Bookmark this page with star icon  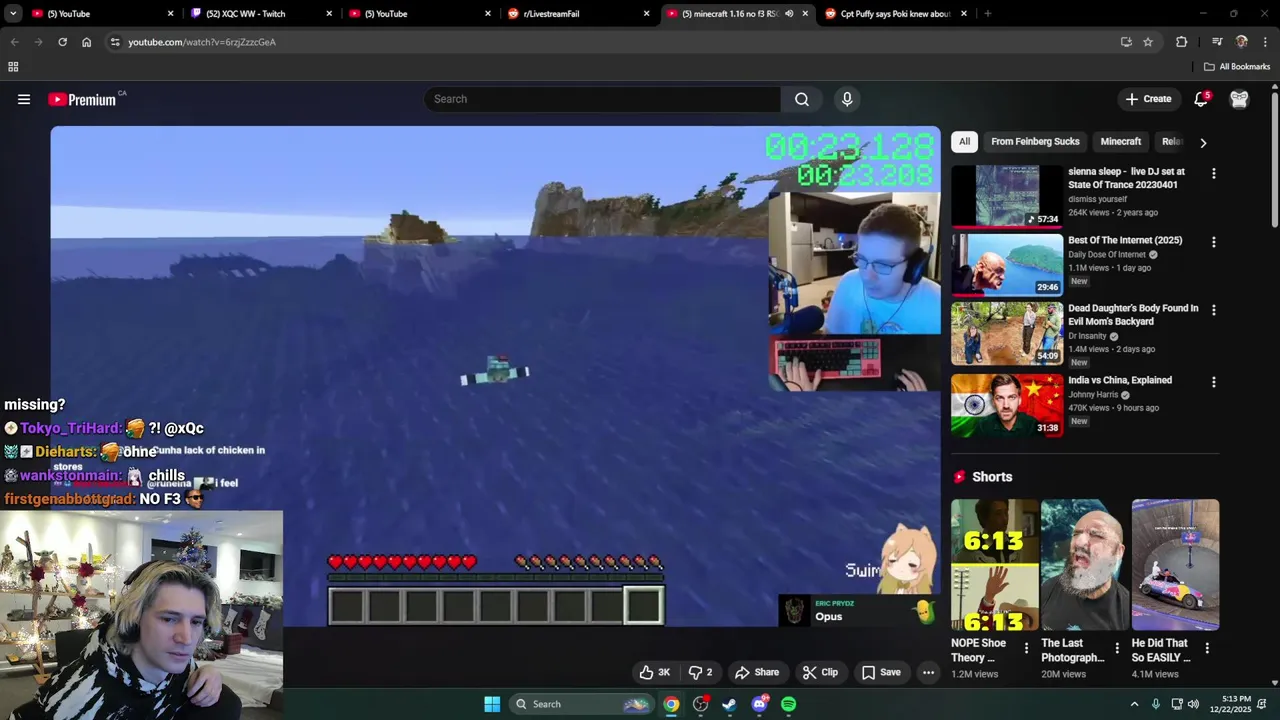(x=1148, y=42)
